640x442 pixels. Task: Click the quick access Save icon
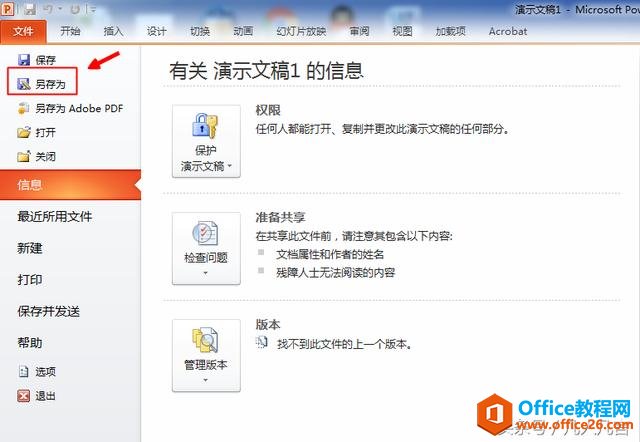tap(29, 9)
